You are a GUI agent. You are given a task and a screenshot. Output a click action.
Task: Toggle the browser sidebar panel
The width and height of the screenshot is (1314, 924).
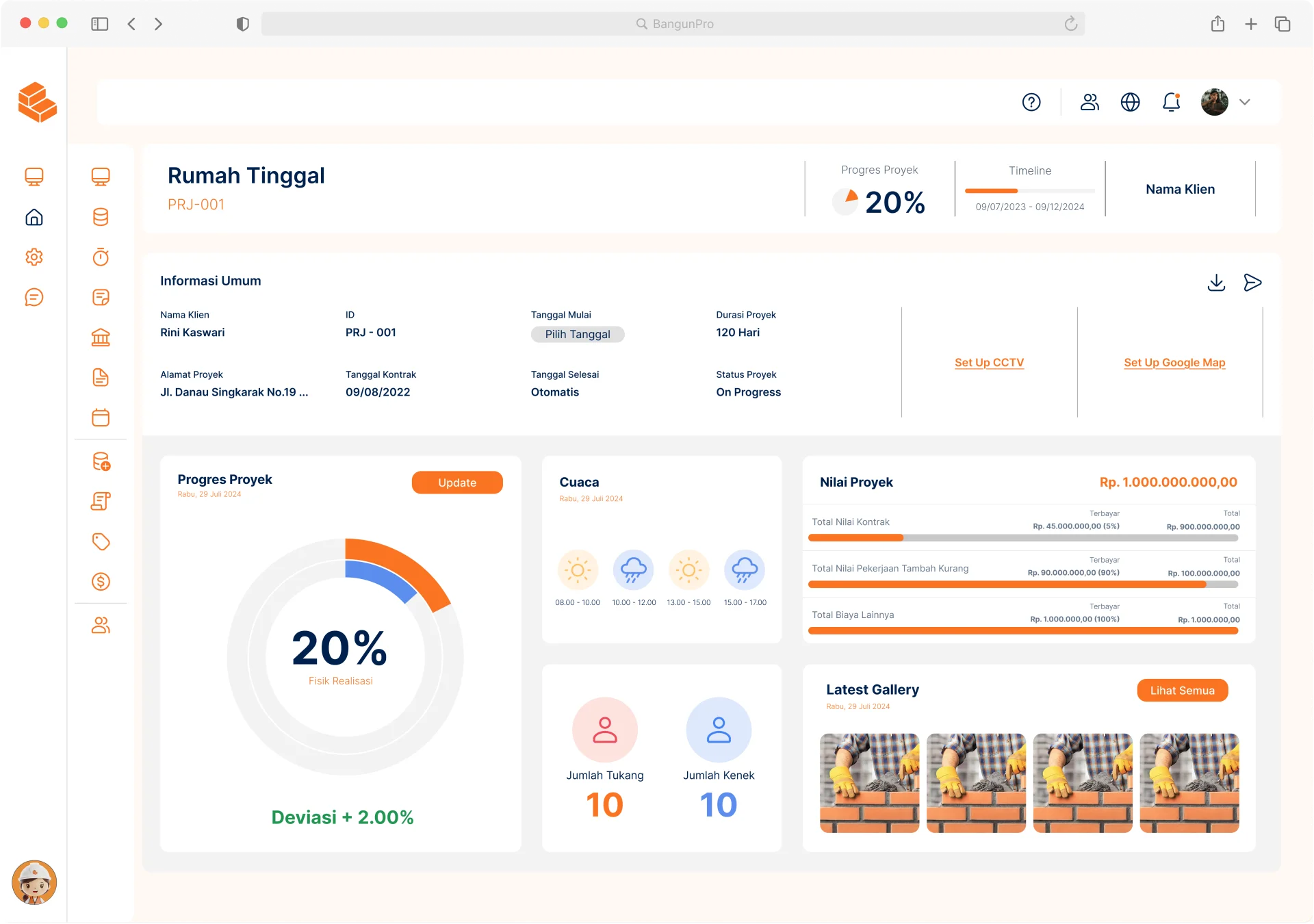click(x=100, y=24)
